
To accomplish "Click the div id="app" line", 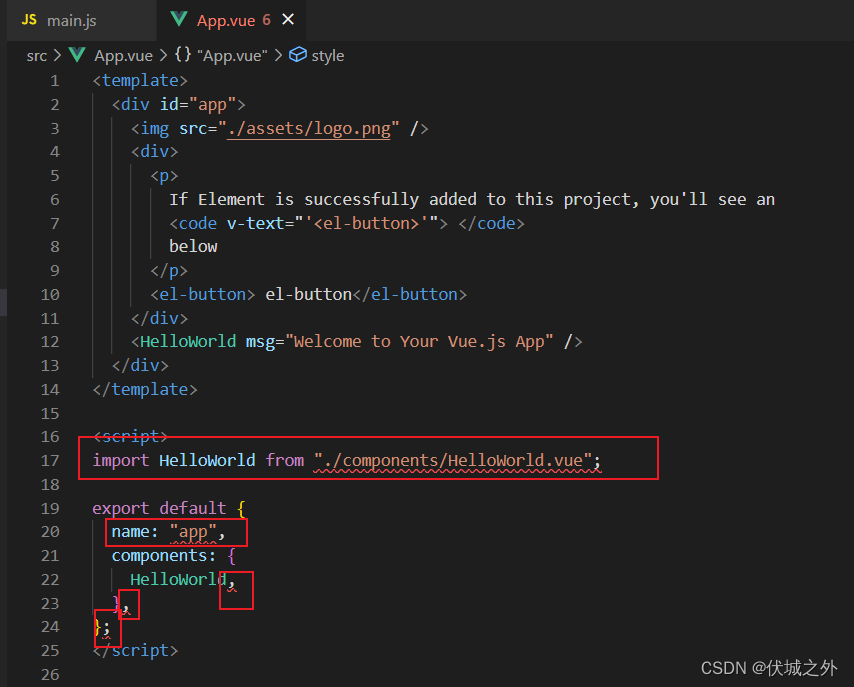I will [x=179, y=104].
